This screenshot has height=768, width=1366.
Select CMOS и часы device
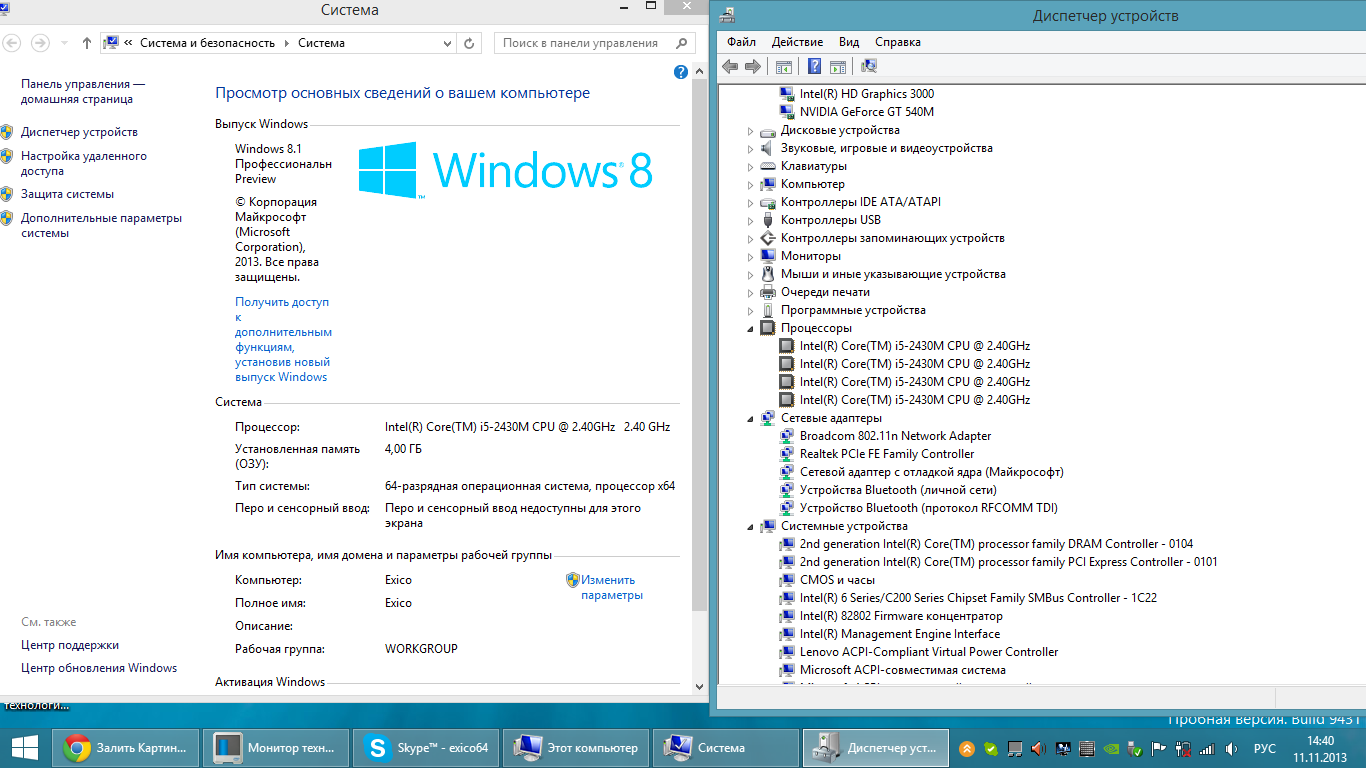click(x=837, y=580)
